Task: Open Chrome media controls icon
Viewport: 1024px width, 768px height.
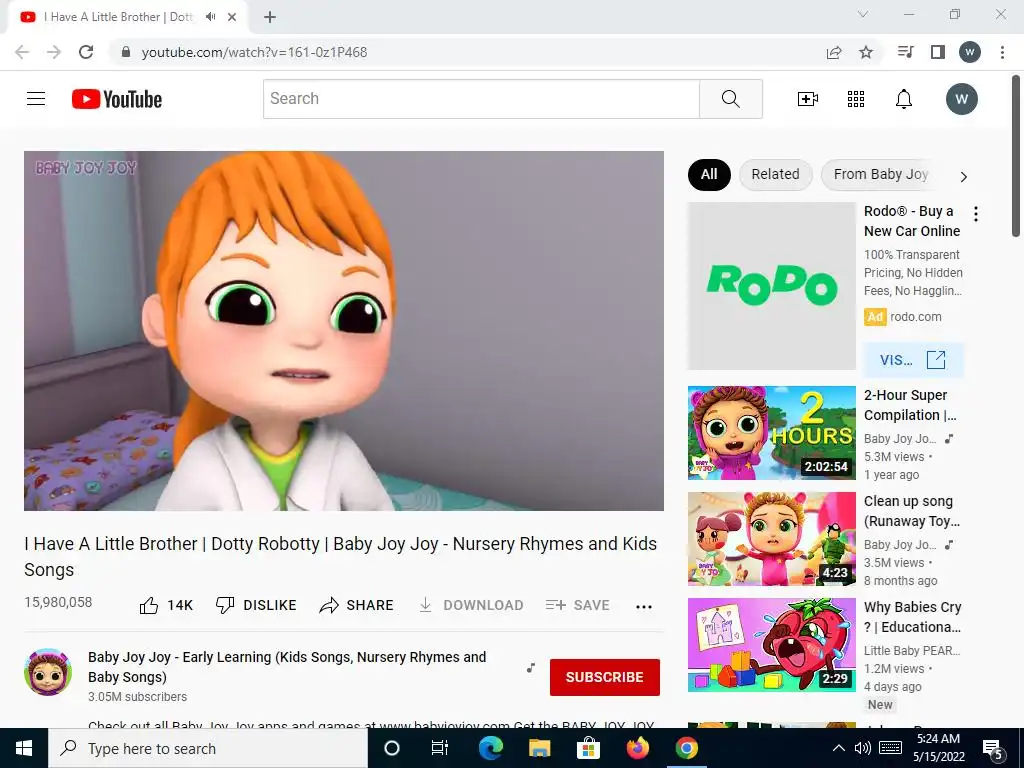Action: pyautogui.click(x=905, y=52)
